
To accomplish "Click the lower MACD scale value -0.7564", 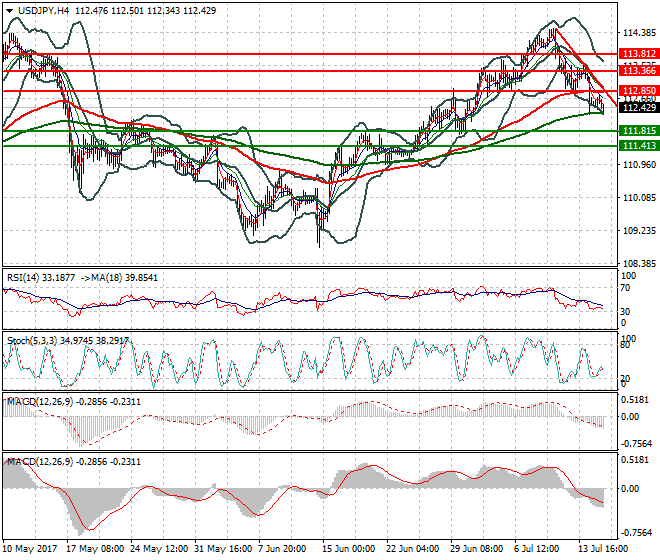I will click(637, 533).
